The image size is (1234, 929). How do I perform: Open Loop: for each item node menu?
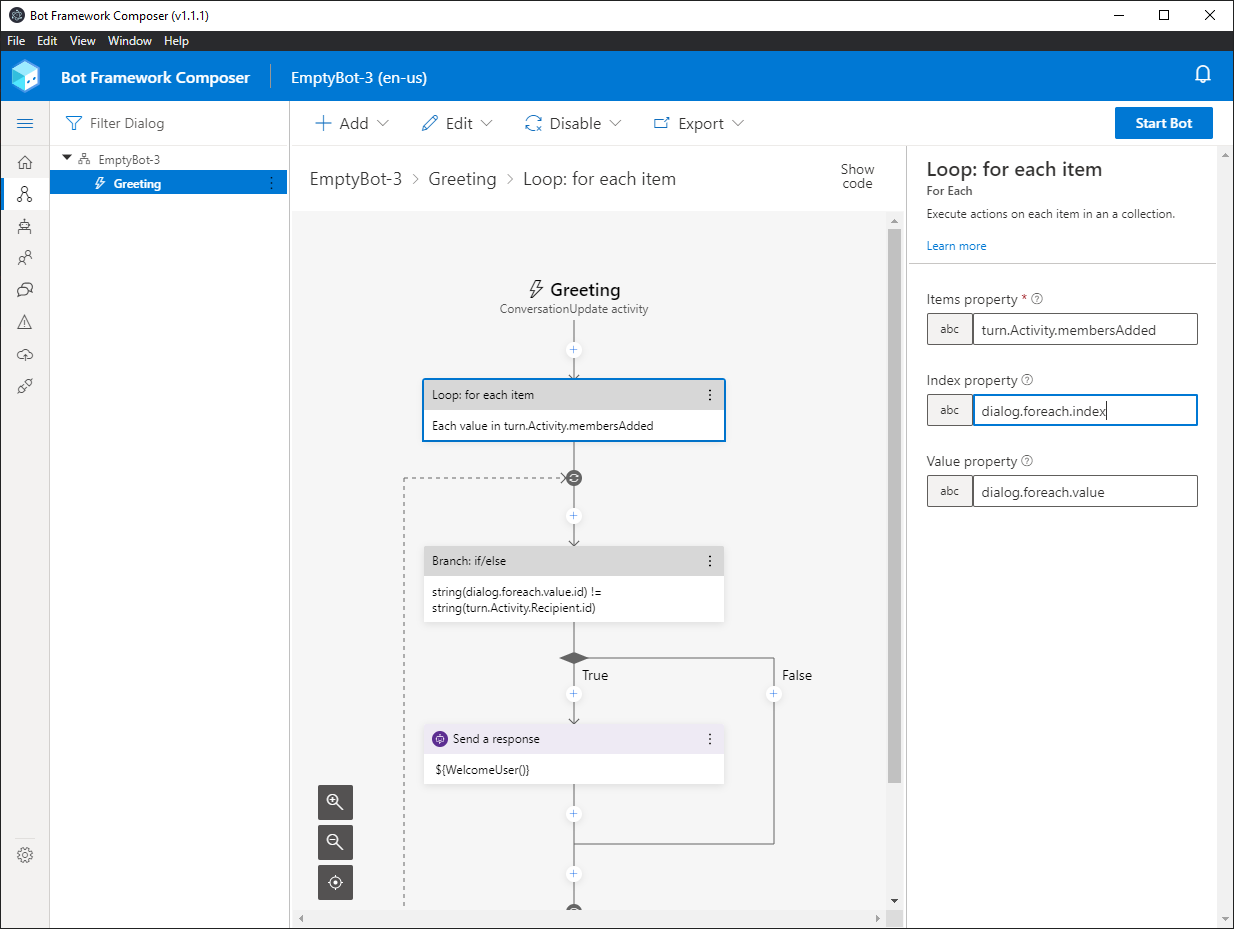pos(710,395)
